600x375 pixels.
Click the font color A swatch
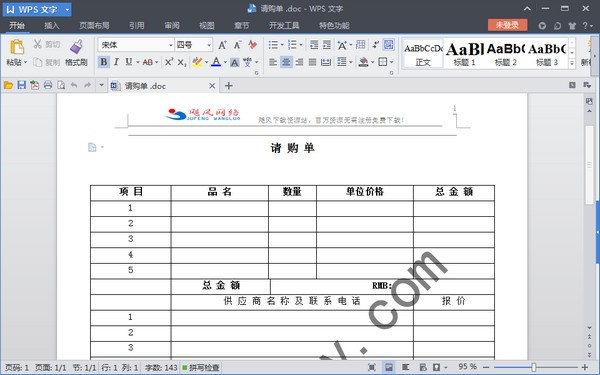[x=216, y=62]
